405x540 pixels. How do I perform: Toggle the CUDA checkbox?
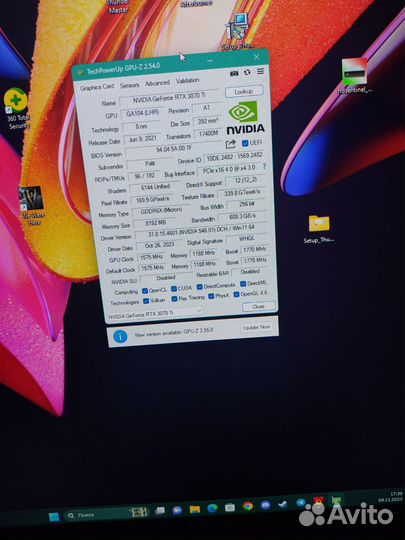174,289
